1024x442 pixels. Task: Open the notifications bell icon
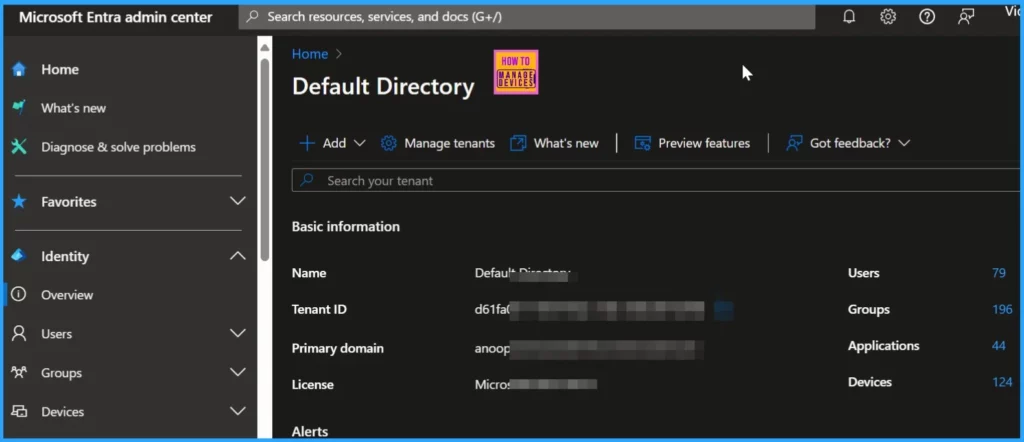pyautogui.click(x=849, y=17)
